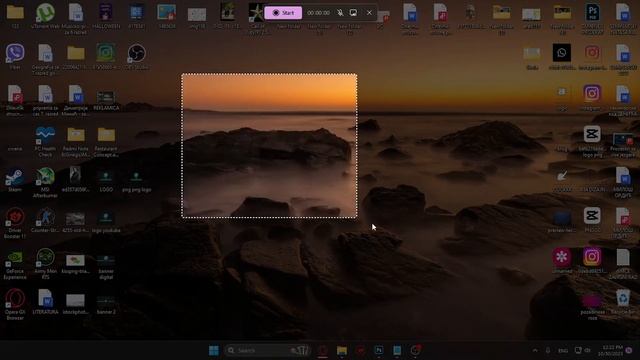Screen dimensions: 640x360
Task: Open the Driver Booster 11 shortcut
Action: (15, 223)
